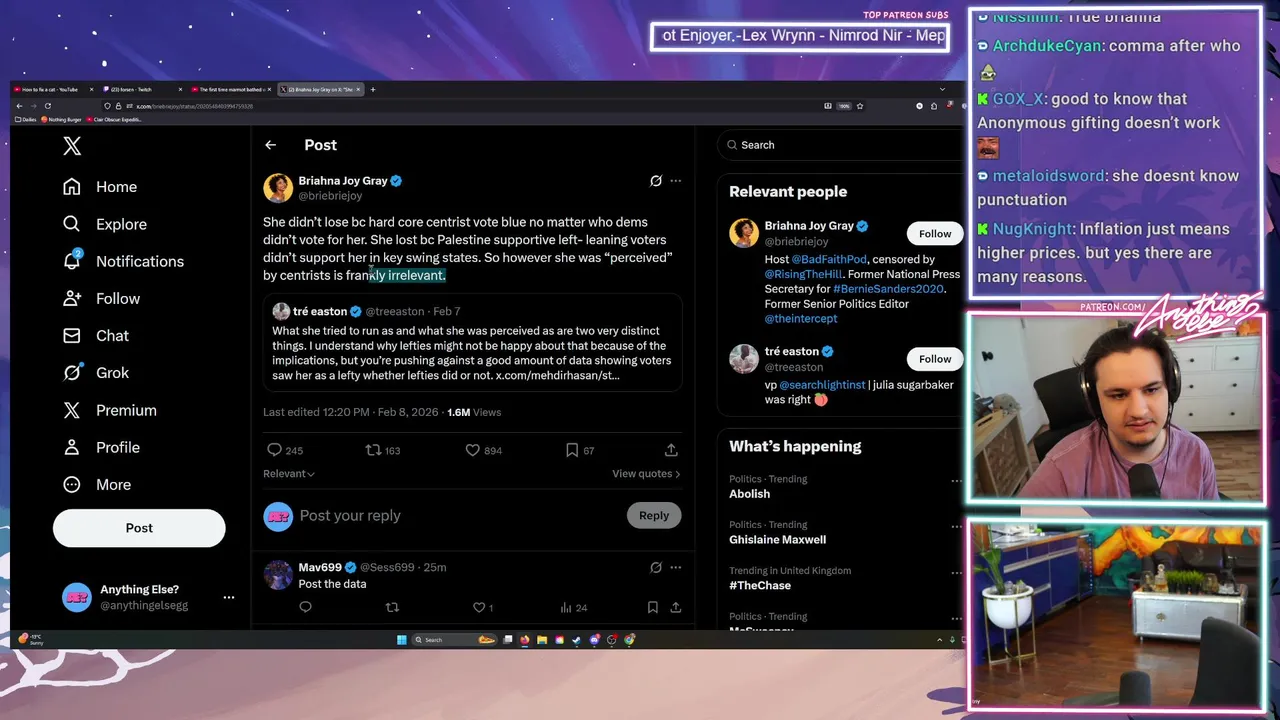Open Notifications in the sidebar
The image size is (1280, 720).
click(x=123, y=261)
